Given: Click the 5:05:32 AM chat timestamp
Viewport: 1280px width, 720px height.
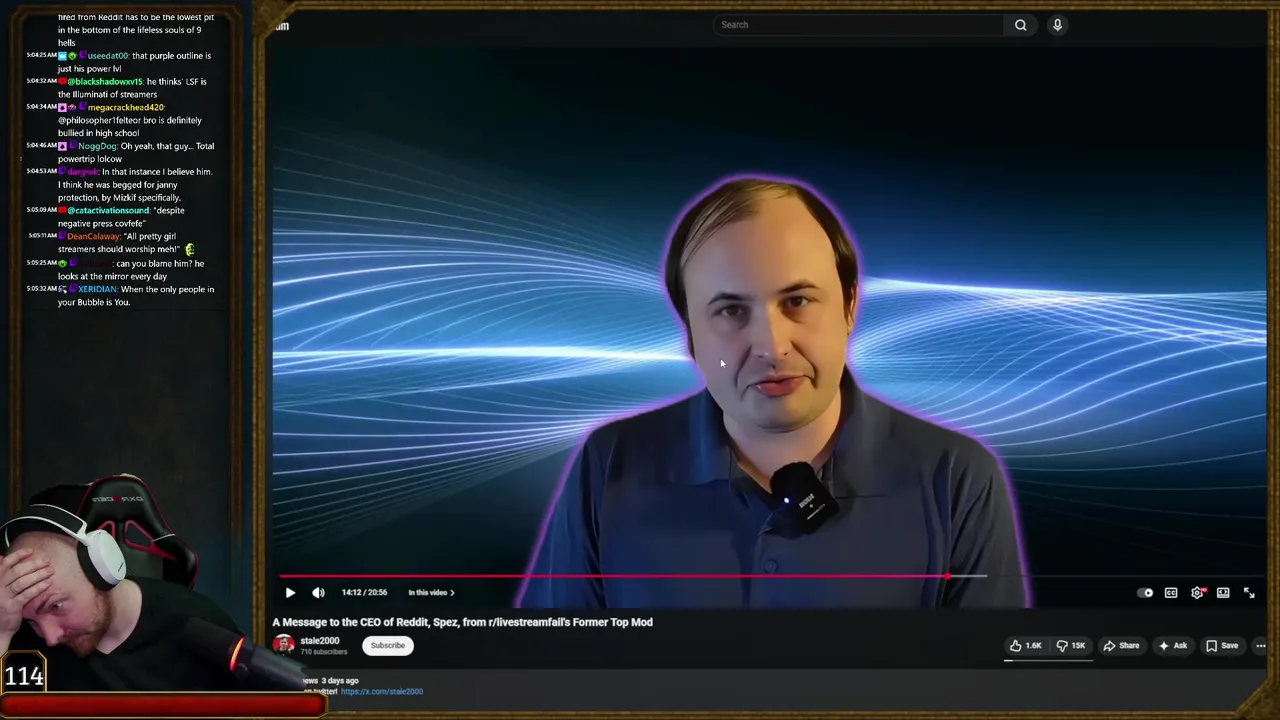Looking at the screenshot, I should [x=41, y=289].
